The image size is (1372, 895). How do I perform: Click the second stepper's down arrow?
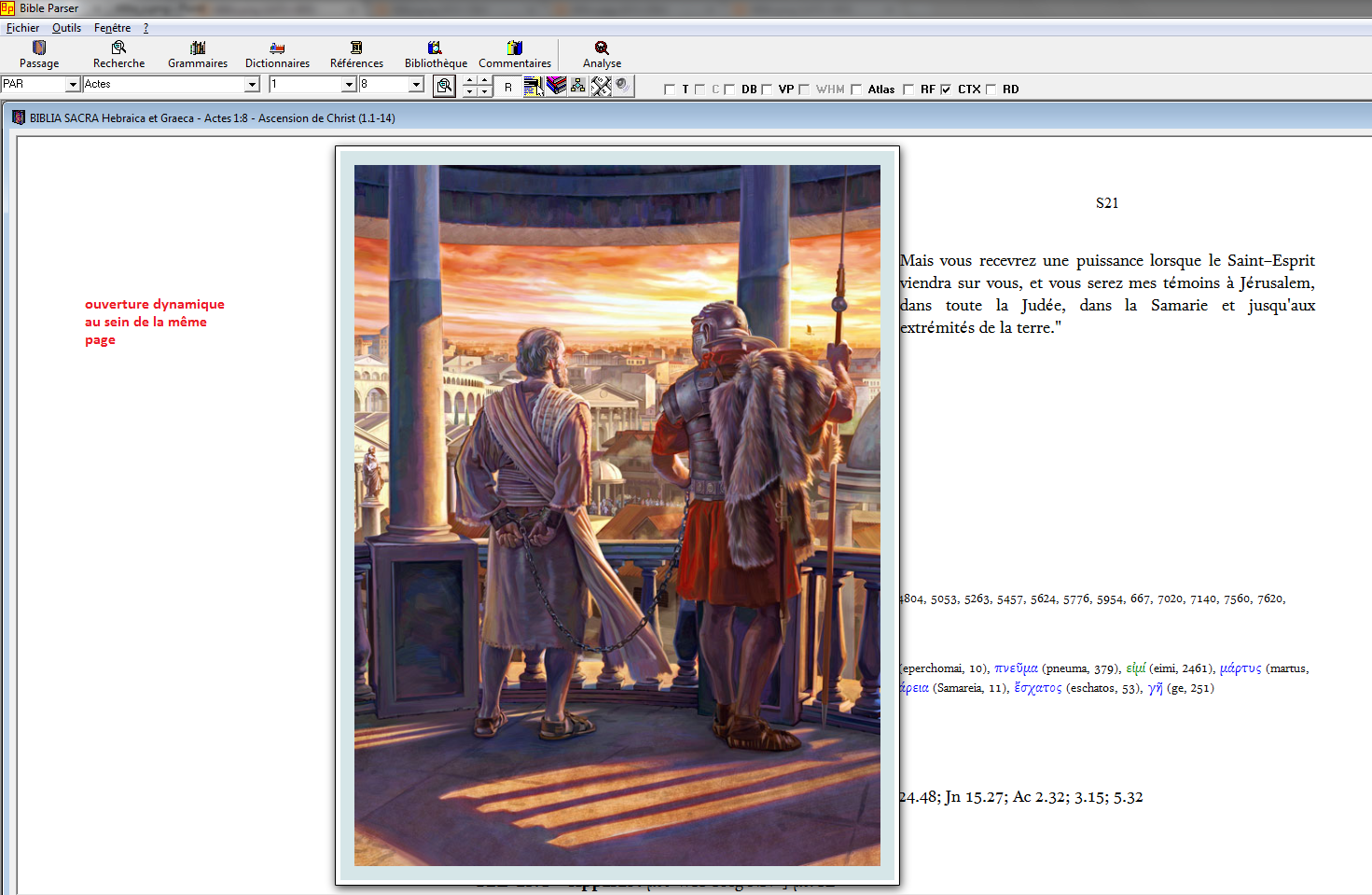[x=485, y=92]
